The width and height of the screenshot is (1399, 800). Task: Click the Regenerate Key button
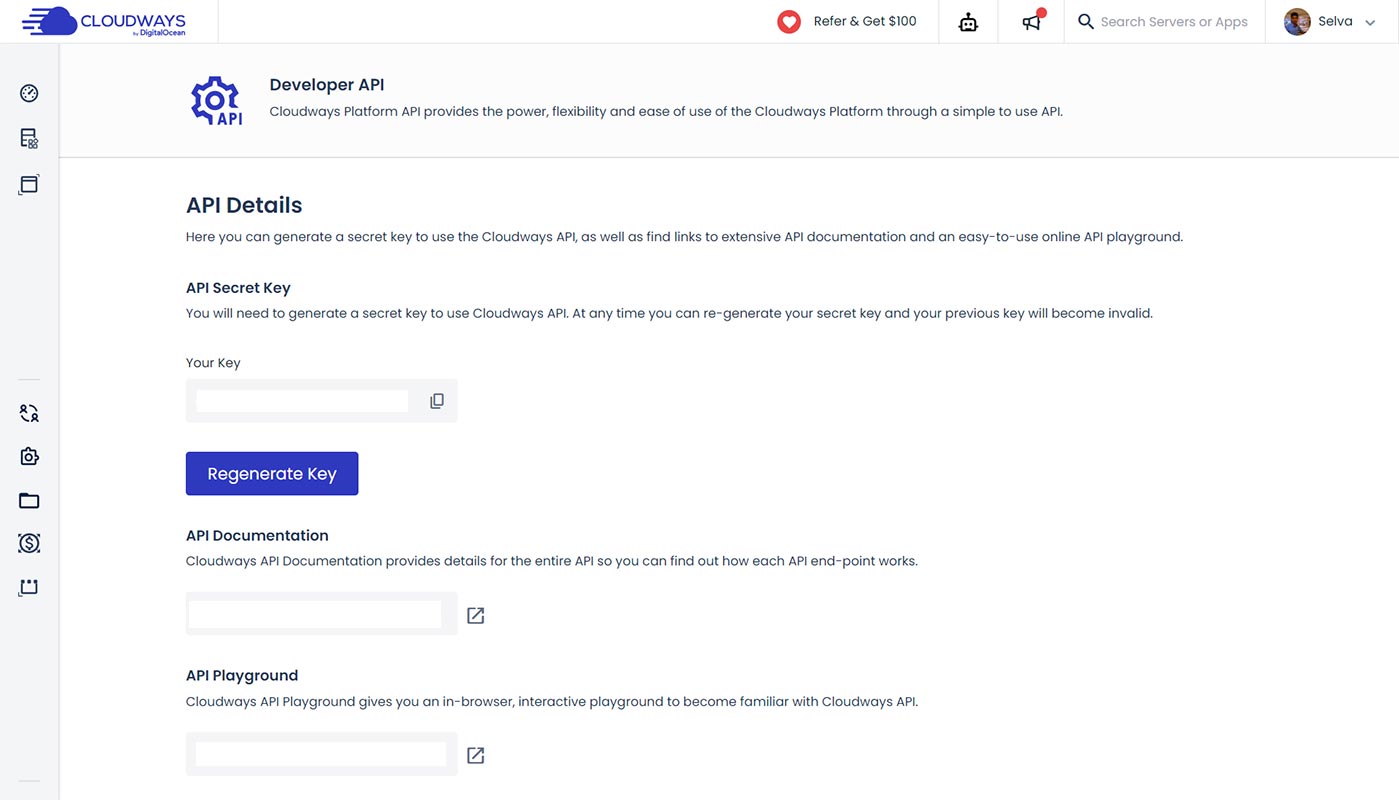[x=272, y=474]
